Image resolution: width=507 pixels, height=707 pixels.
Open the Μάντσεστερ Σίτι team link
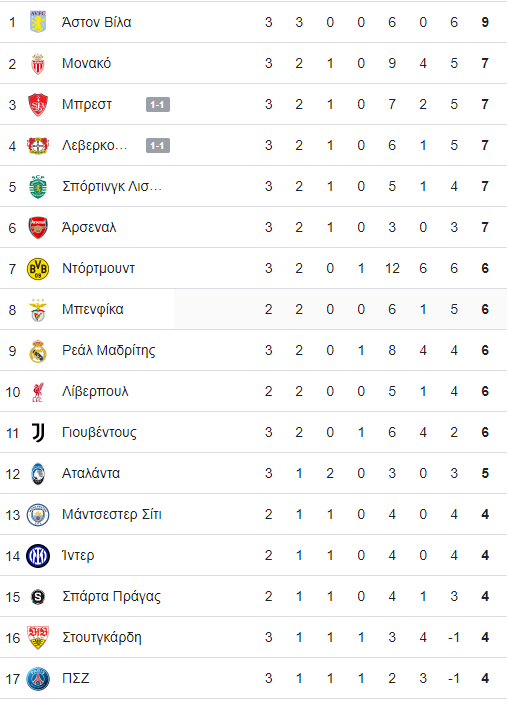point(111,514)
